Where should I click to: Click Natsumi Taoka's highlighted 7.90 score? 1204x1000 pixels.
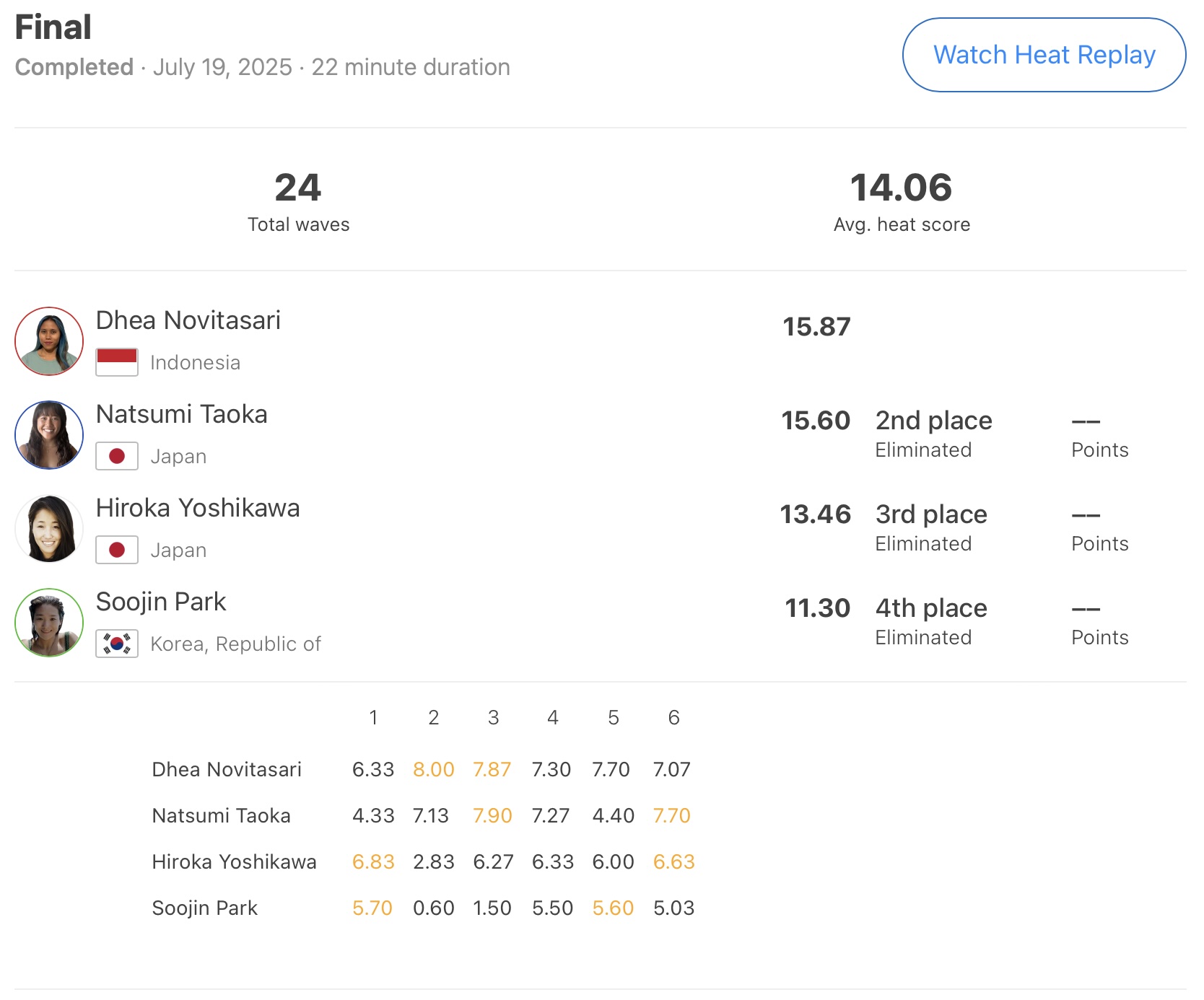click(492, 815)
